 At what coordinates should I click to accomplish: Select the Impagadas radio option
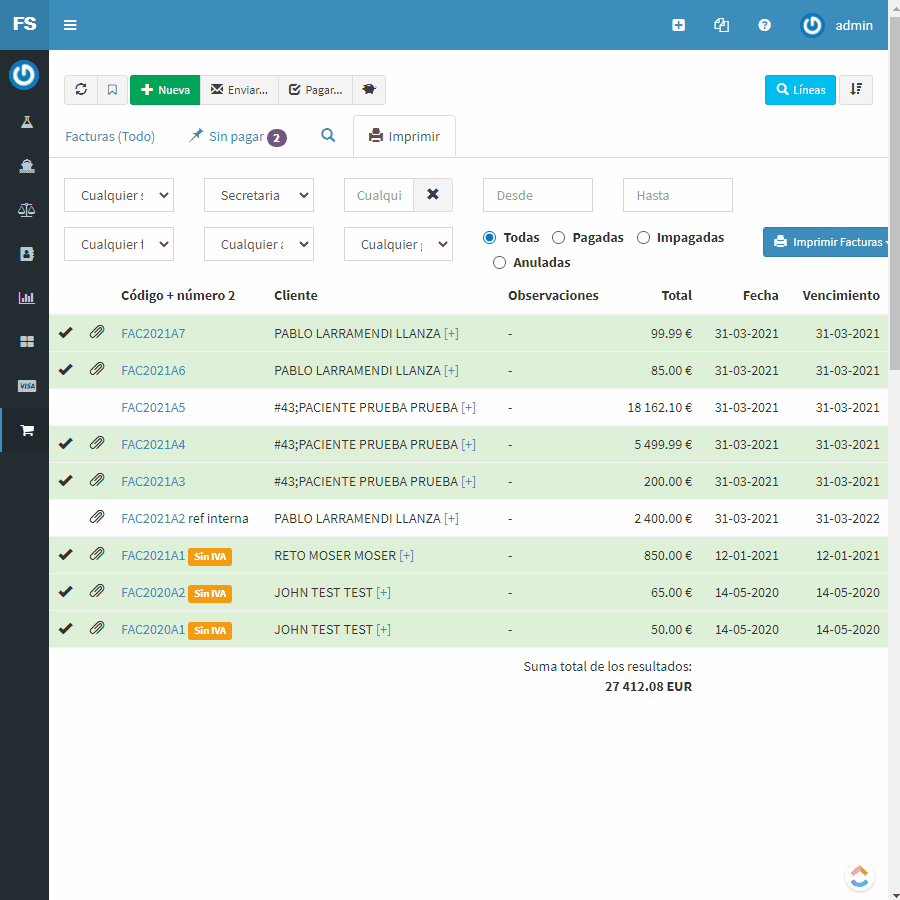(x=644, y=238)
